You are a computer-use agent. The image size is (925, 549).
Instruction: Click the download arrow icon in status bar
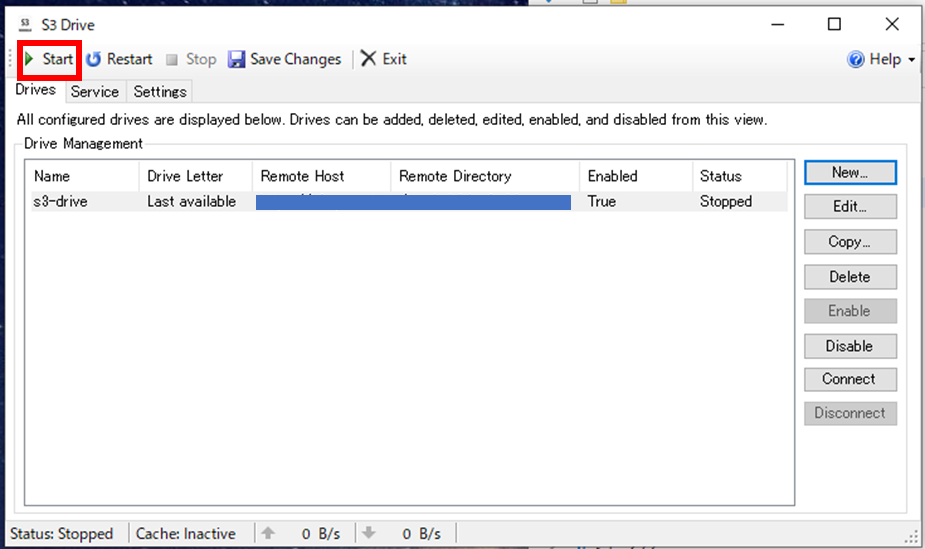pos(369,533)
